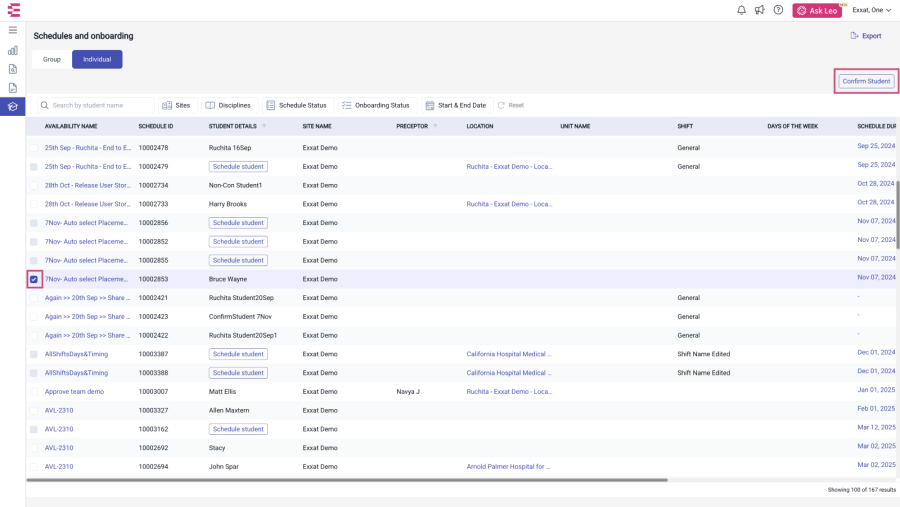900x507 pixels.
Task: Click the Exxat logo icon
Action: 14,10
